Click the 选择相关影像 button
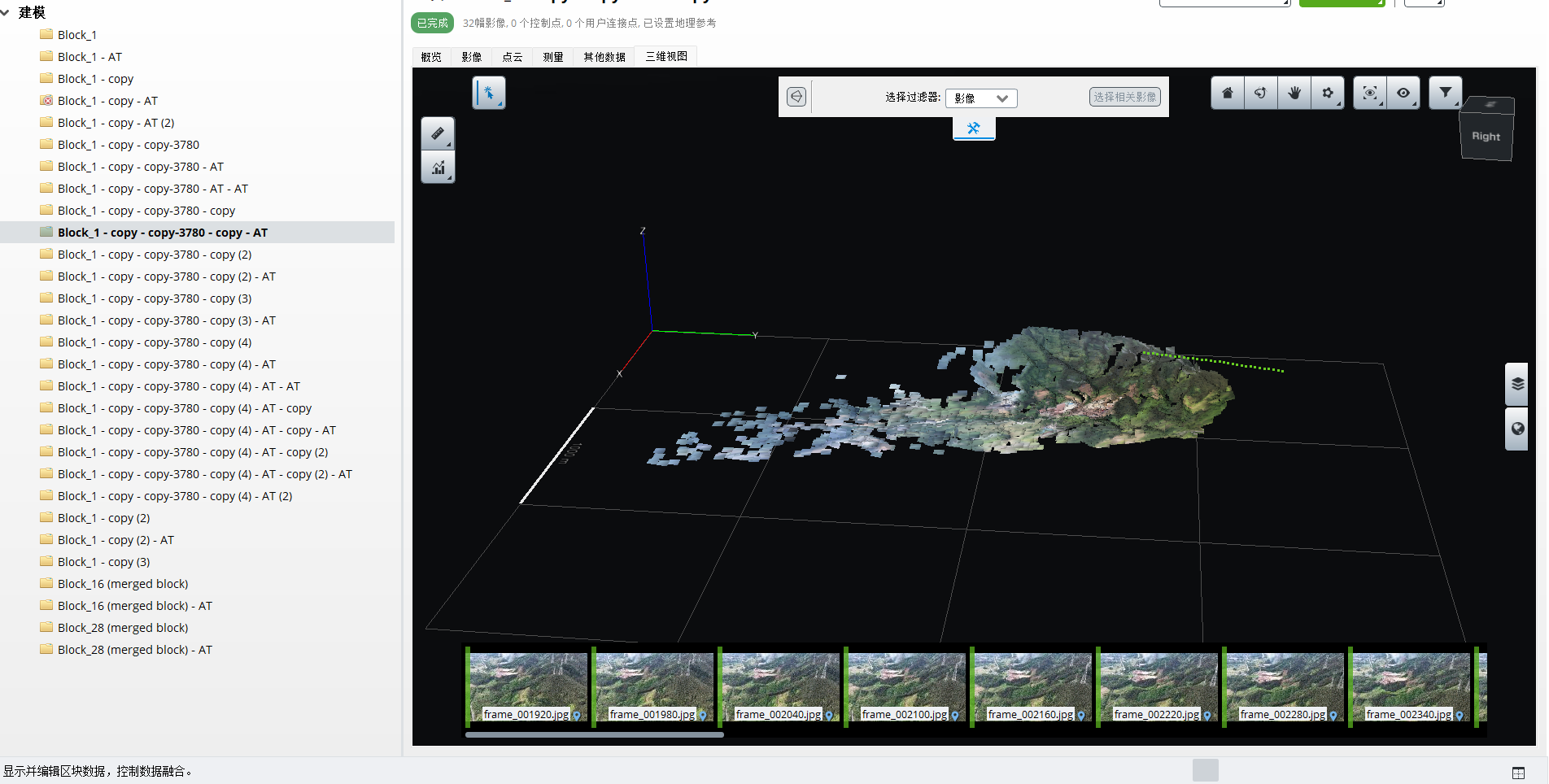 (1125, 97)
